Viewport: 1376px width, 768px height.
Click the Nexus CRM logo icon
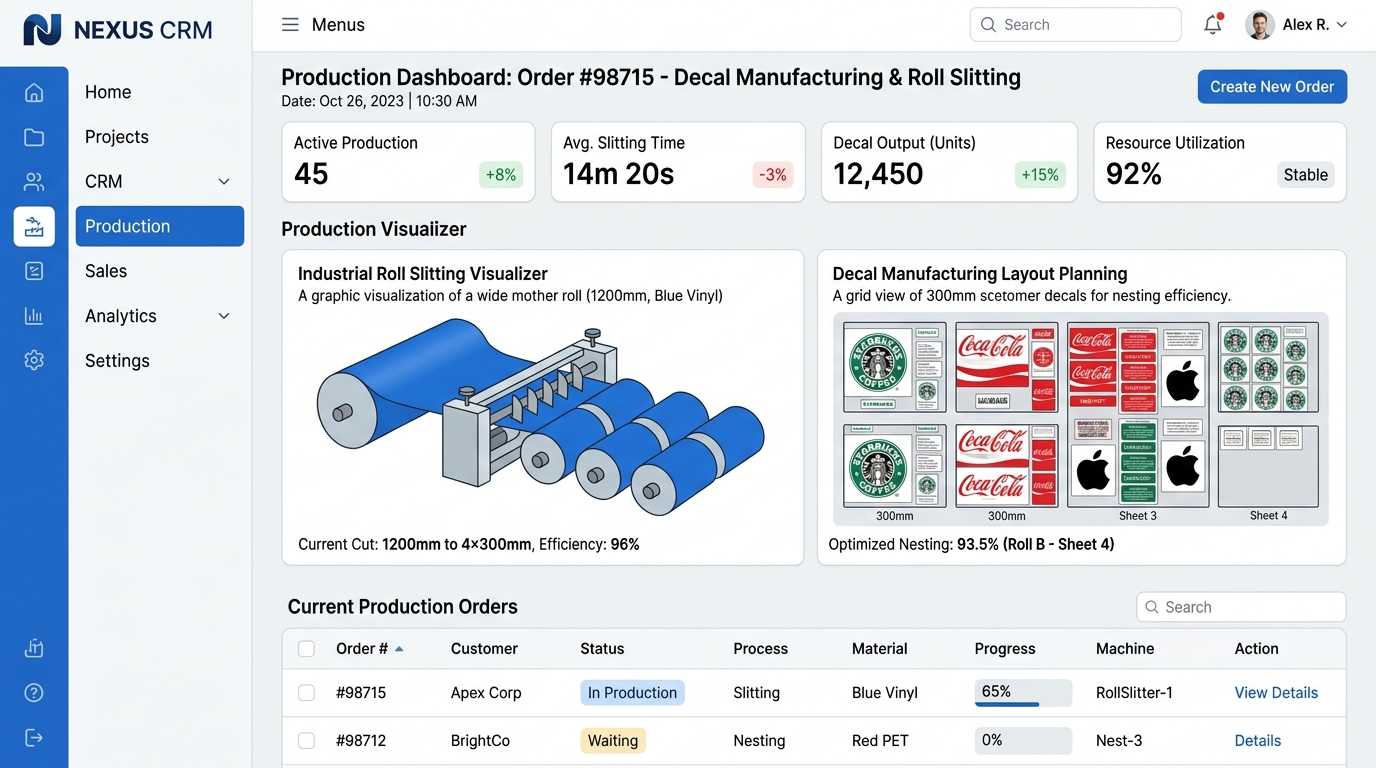[42, 30]
